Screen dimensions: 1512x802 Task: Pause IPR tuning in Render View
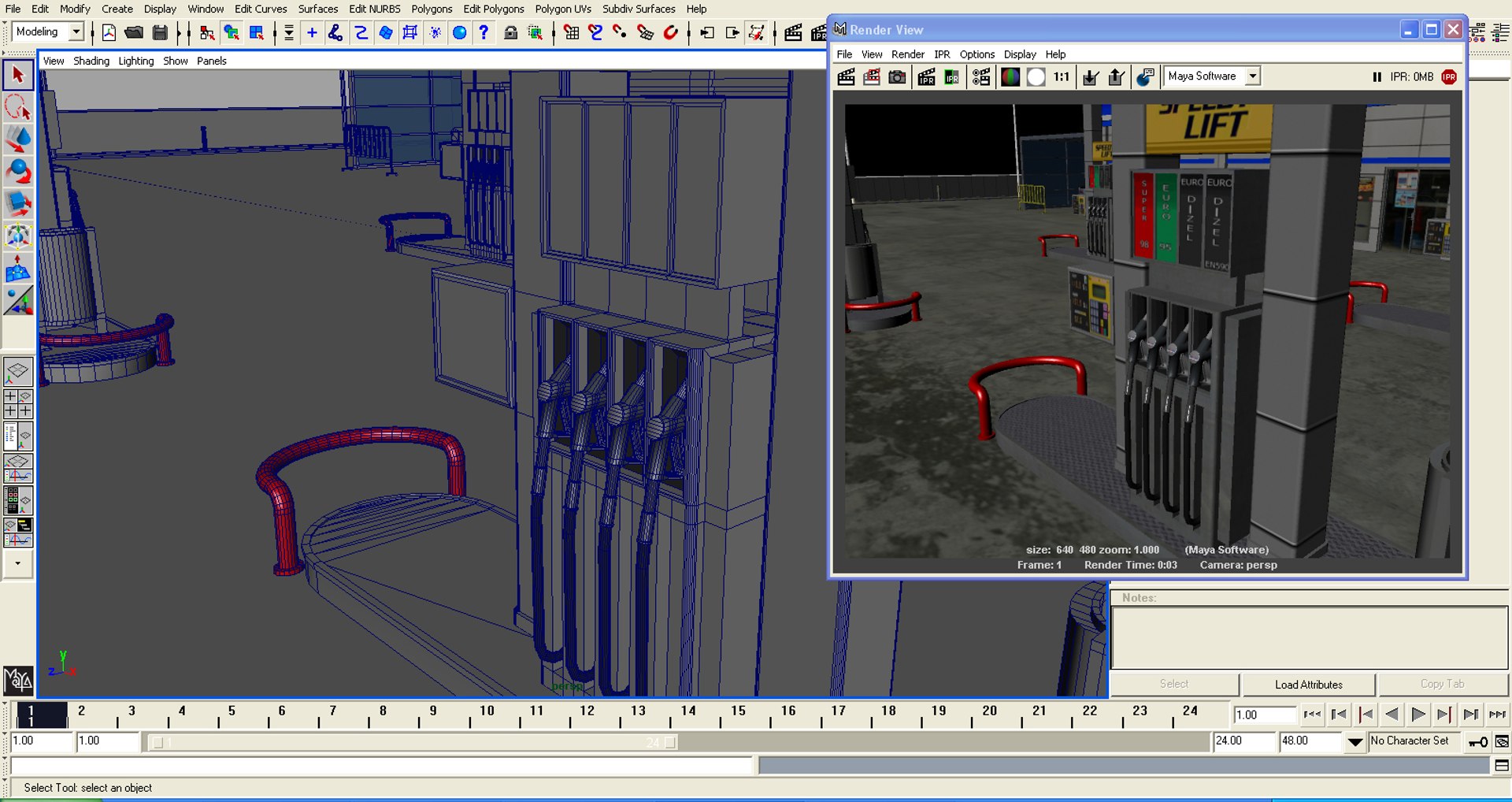(1377, 76)
